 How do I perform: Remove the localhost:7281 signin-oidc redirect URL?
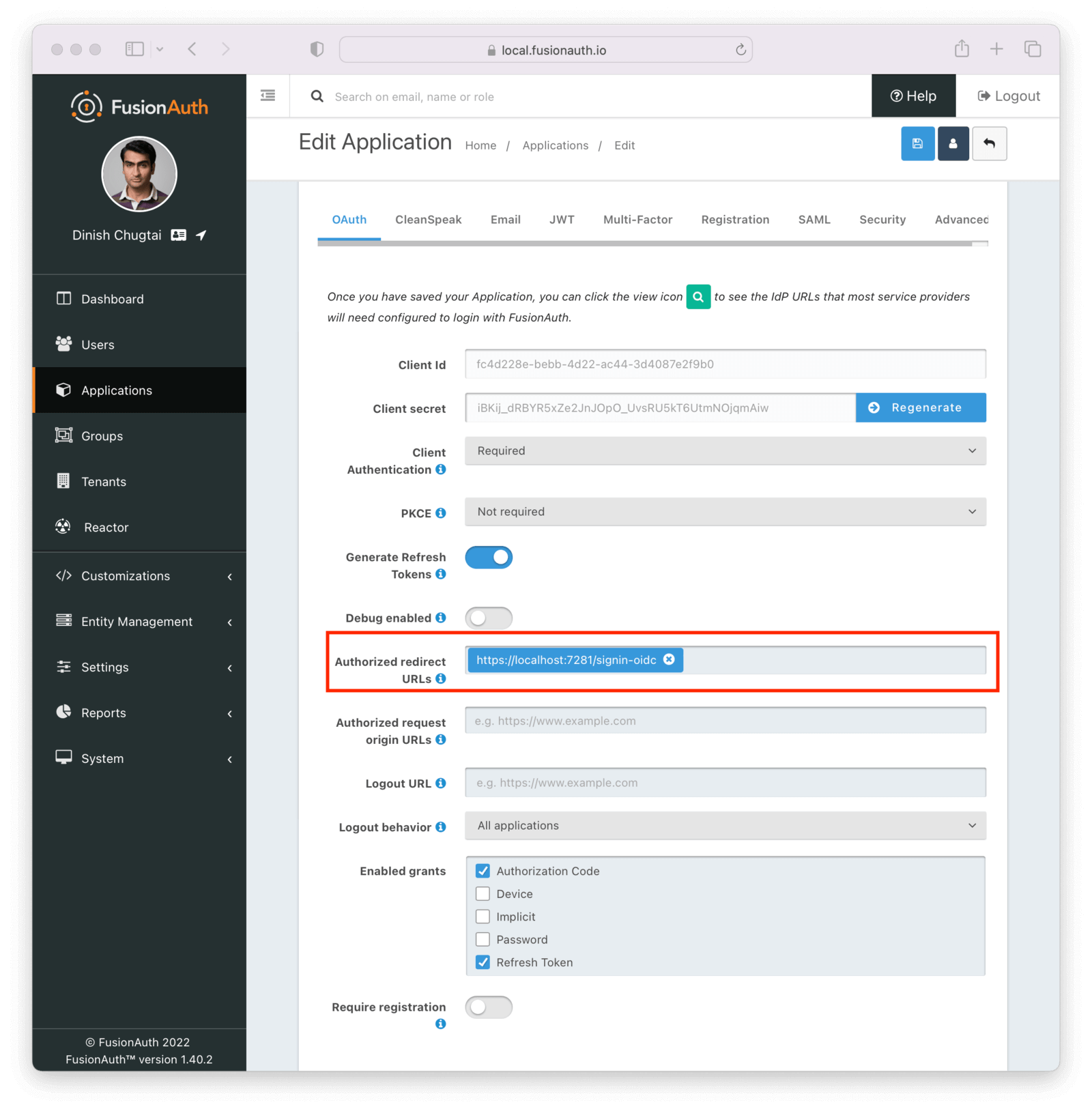coord(669,659)
